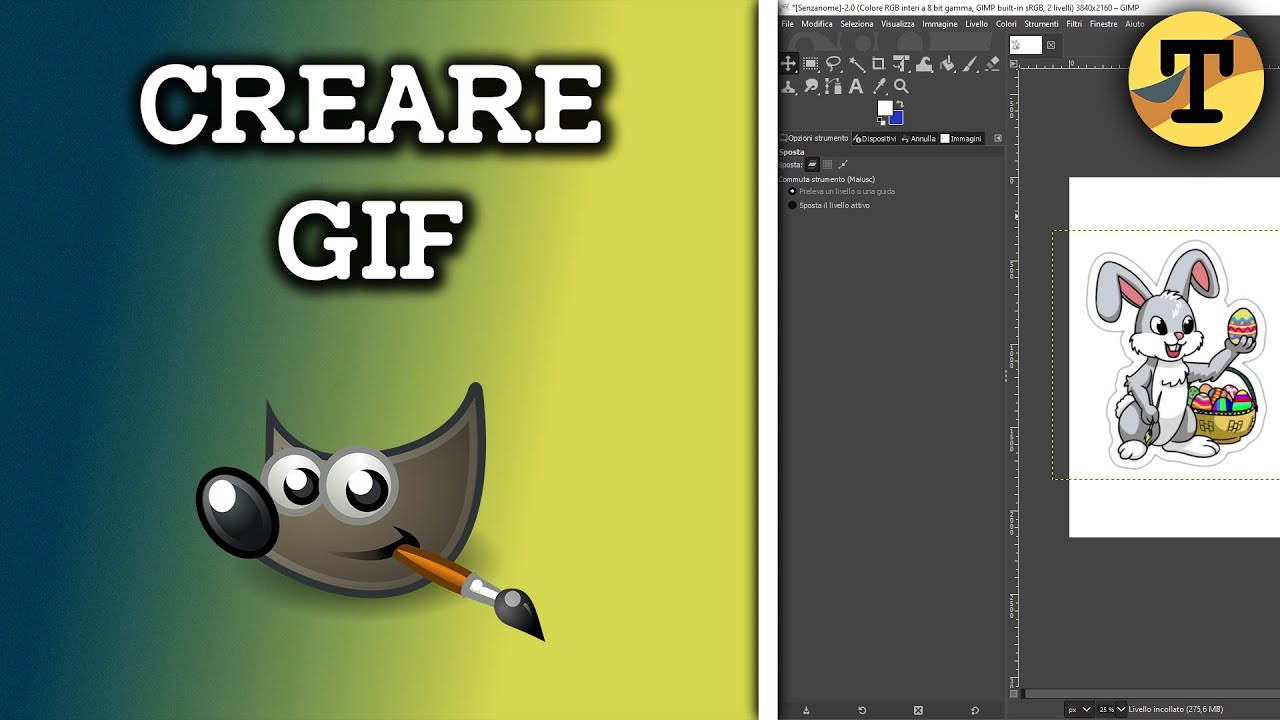
Task: Restore tool preset icon at bottom
Action: pyautogui.click(x=862, y=710)
